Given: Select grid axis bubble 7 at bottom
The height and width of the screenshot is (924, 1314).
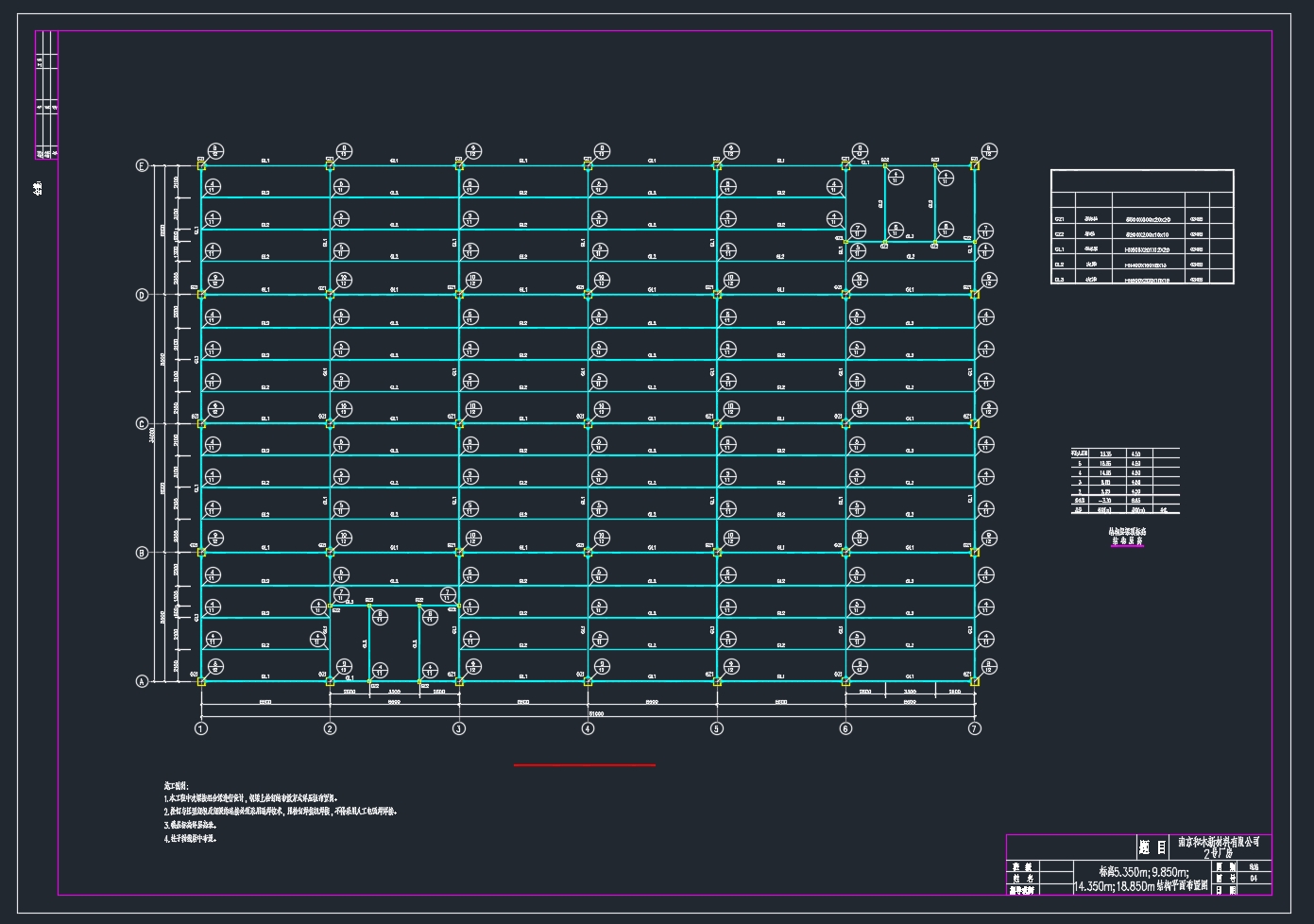Looking at the screenshot, I should tap(975, 728).
